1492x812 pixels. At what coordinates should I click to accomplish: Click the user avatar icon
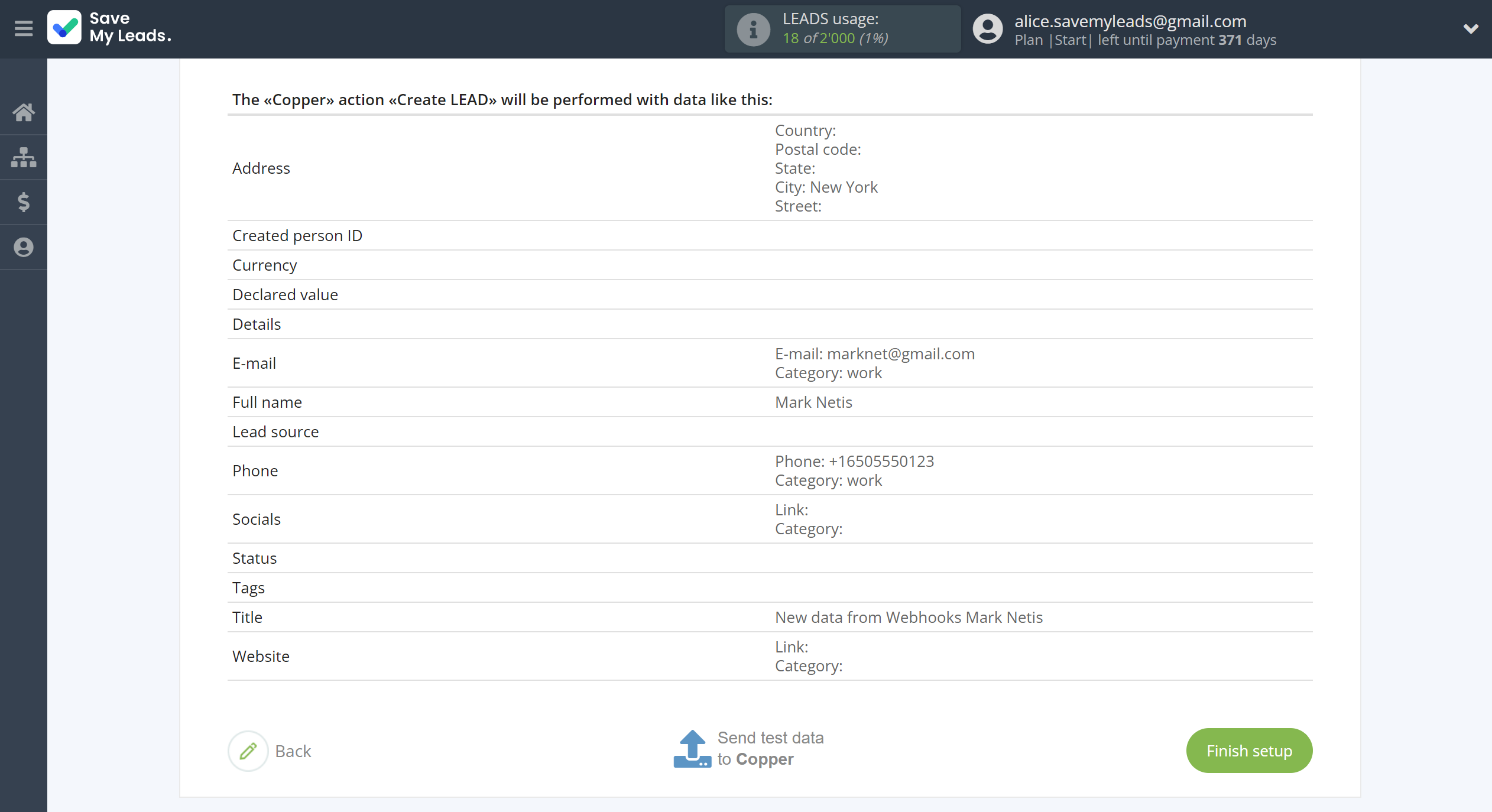[x=988, y=29]
